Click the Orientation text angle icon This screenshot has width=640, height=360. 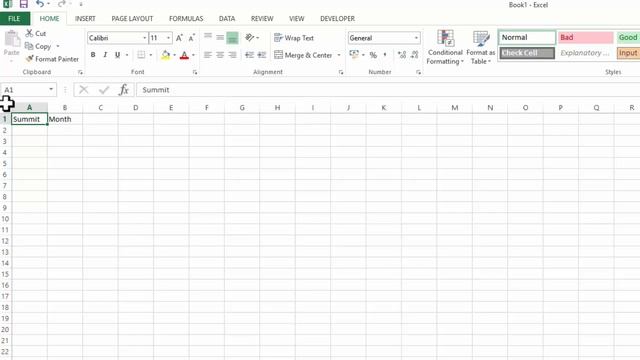(249, 38)
